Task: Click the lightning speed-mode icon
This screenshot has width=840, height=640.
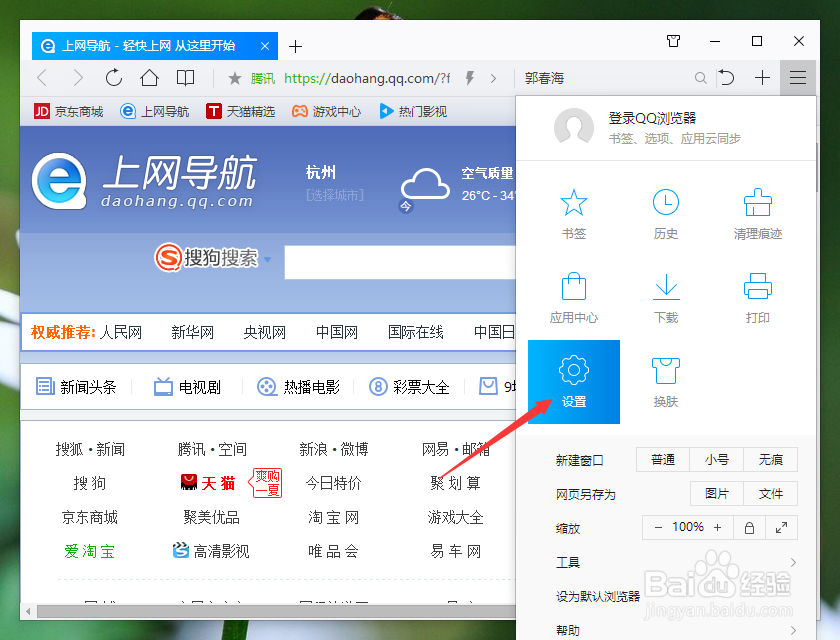Action: [x=470, y=78]
